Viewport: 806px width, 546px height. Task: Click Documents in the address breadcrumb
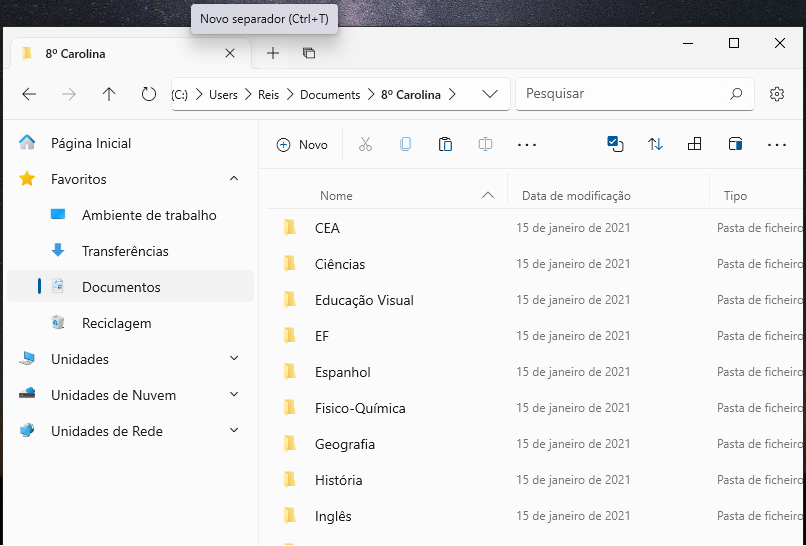point(330,95)
